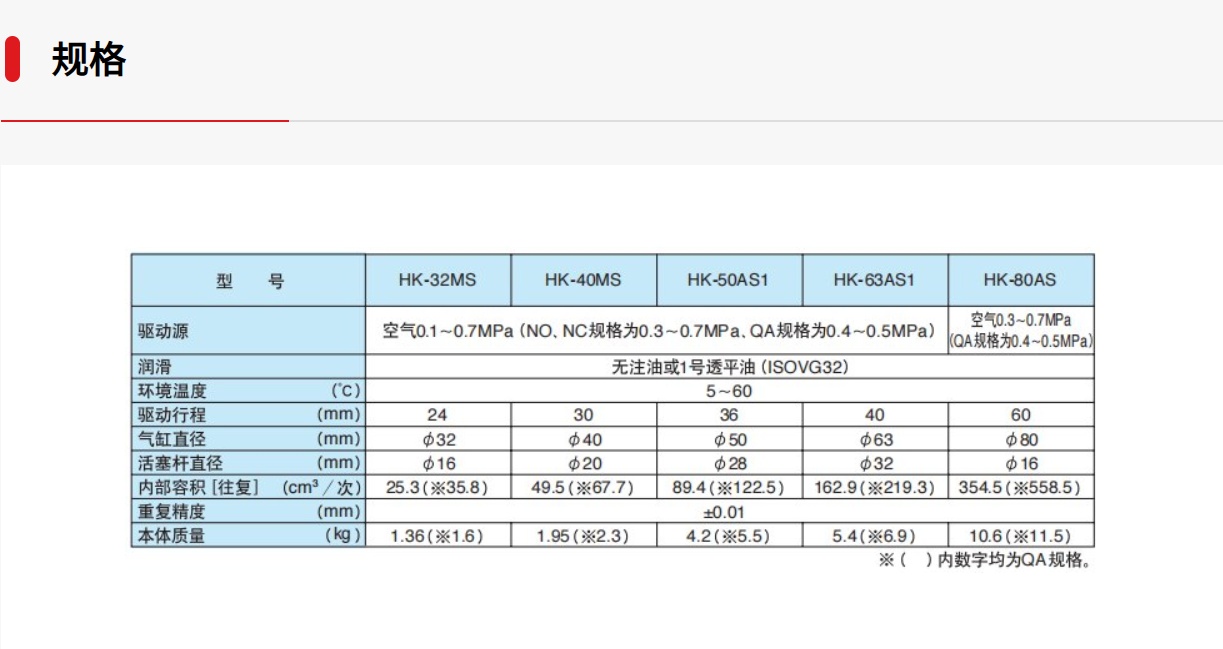
Task: Click the HK-40MS column header
Action: (583, 280)
